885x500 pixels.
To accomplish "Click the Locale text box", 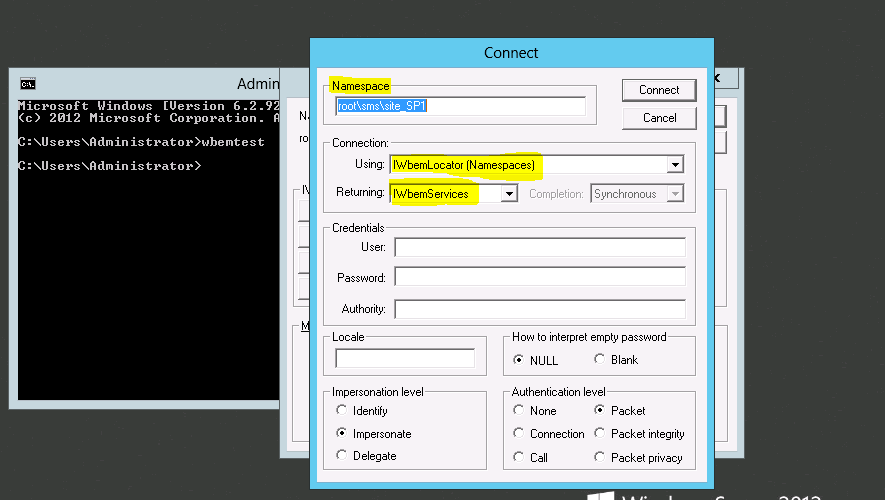I will point(405,358).
